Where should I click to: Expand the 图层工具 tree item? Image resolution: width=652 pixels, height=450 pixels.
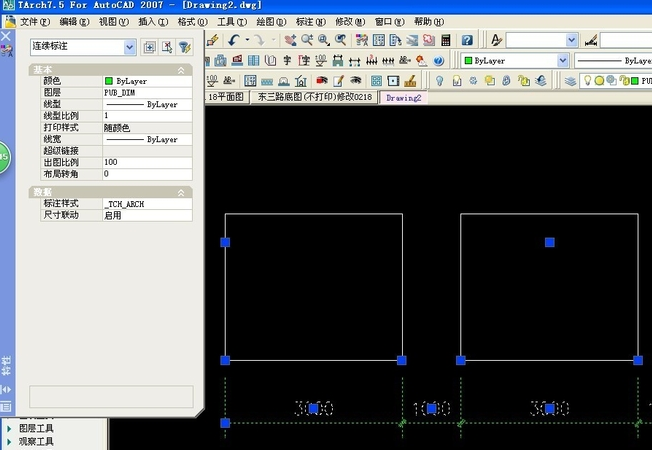pos(9,428)
